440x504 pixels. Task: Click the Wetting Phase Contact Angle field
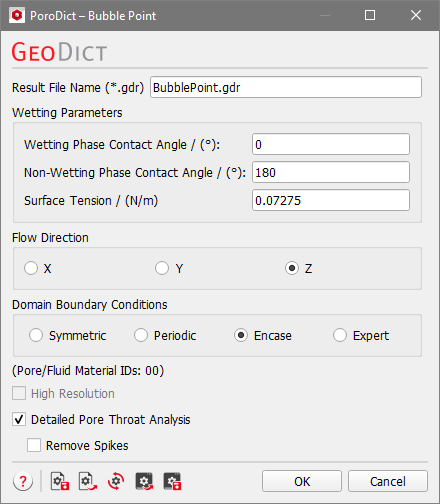click(331, 144)
